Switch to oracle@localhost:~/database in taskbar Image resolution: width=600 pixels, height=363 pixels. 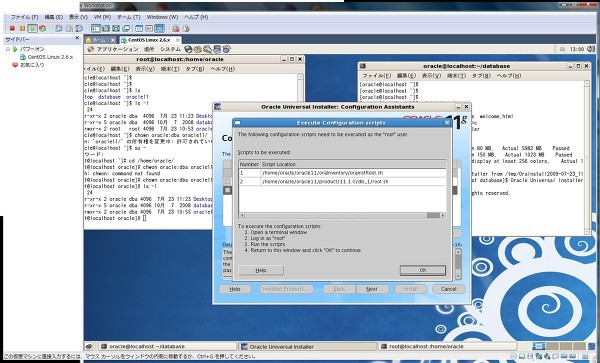(x=167, y=347)
